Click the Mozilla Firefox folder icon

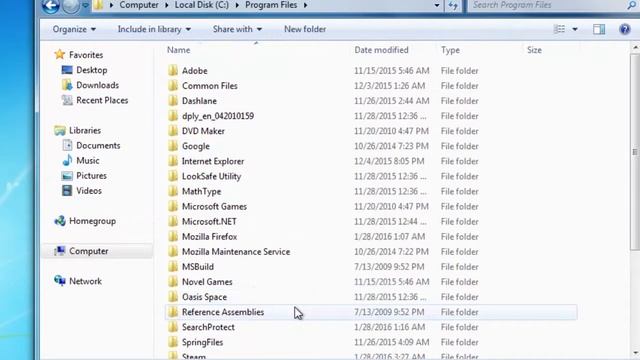click(173, 237)
